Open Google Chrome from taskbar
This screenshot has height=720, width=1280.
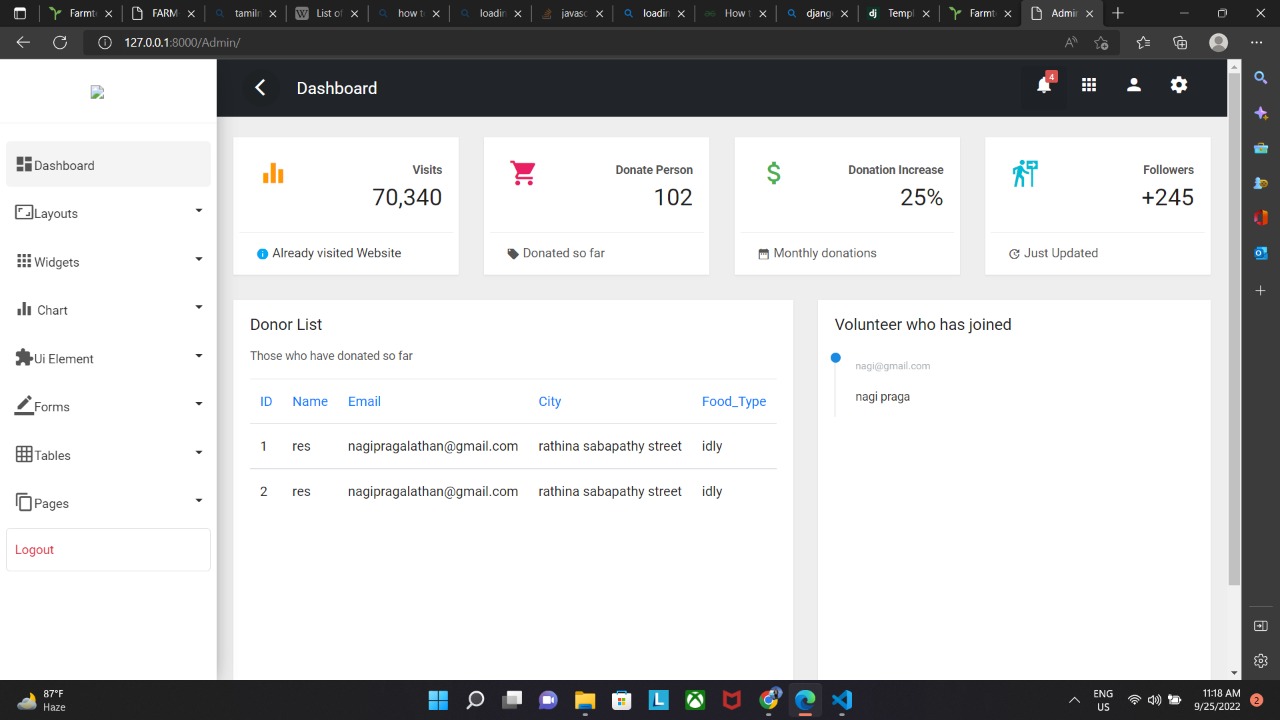(769, 700)
